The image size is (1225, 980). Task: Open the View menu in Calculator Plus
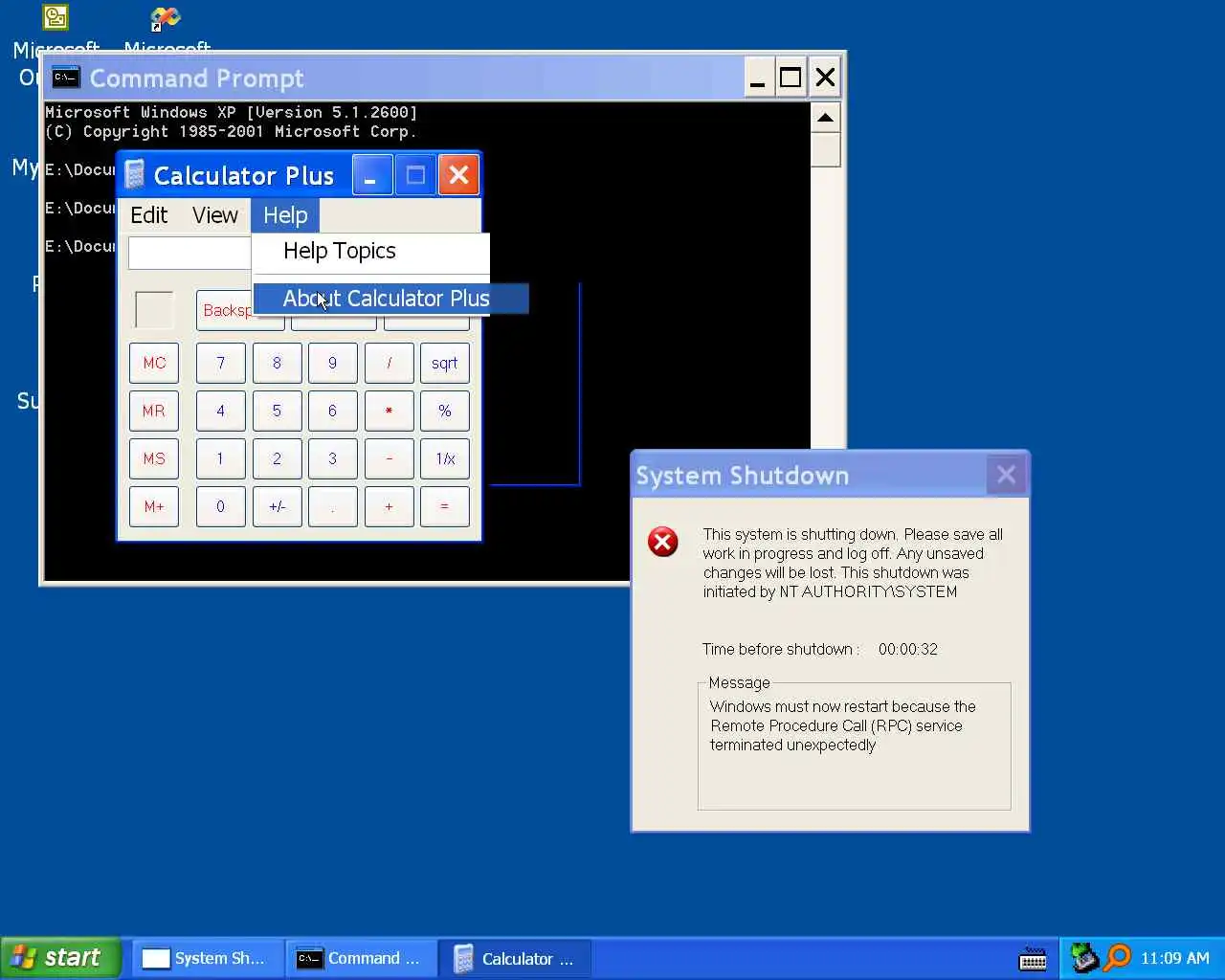(x=215, y=215)
